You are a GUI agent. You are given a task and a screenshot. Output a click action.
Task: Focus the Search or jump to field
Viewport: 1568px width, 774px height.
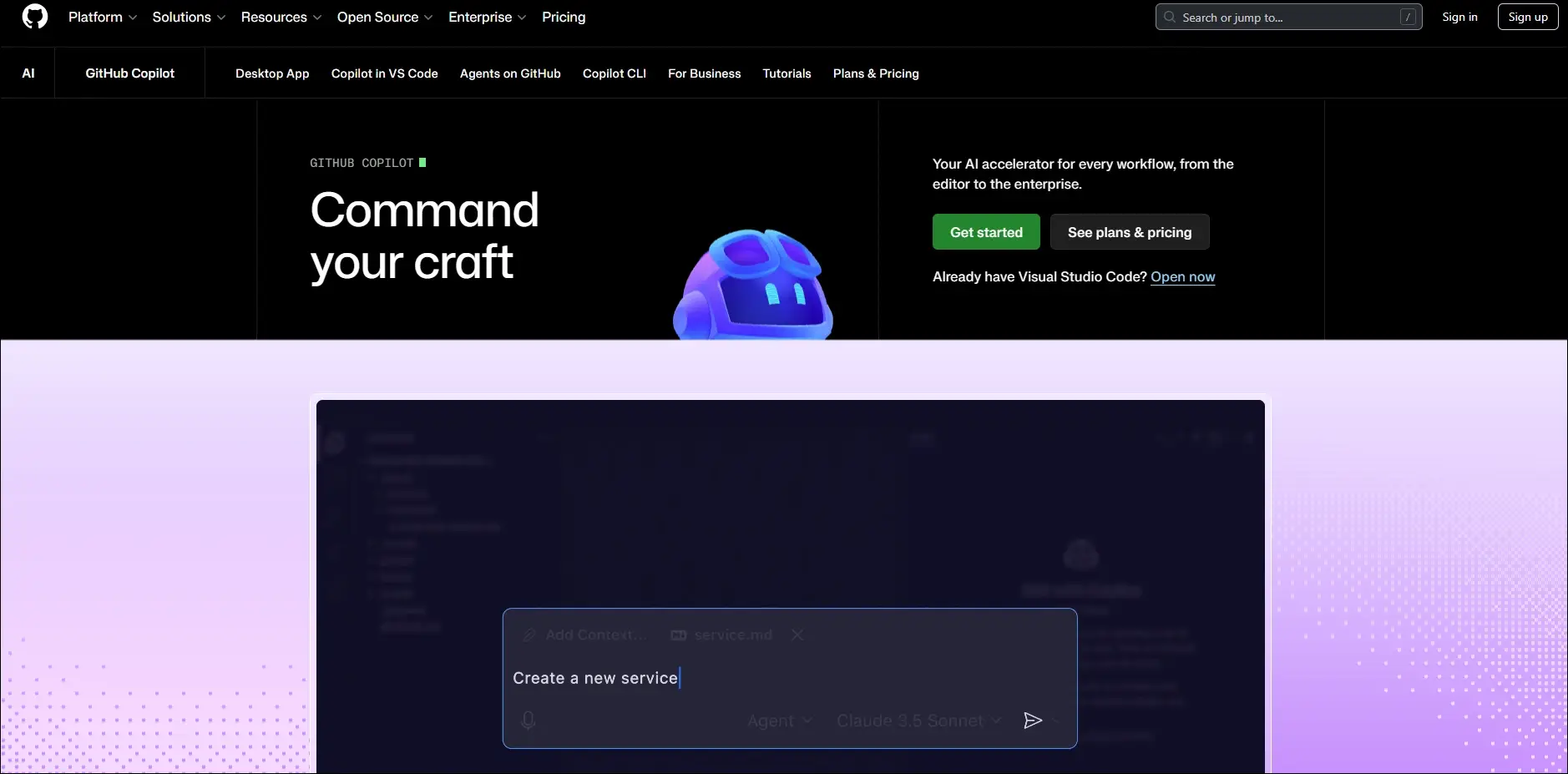point(1288,17)
